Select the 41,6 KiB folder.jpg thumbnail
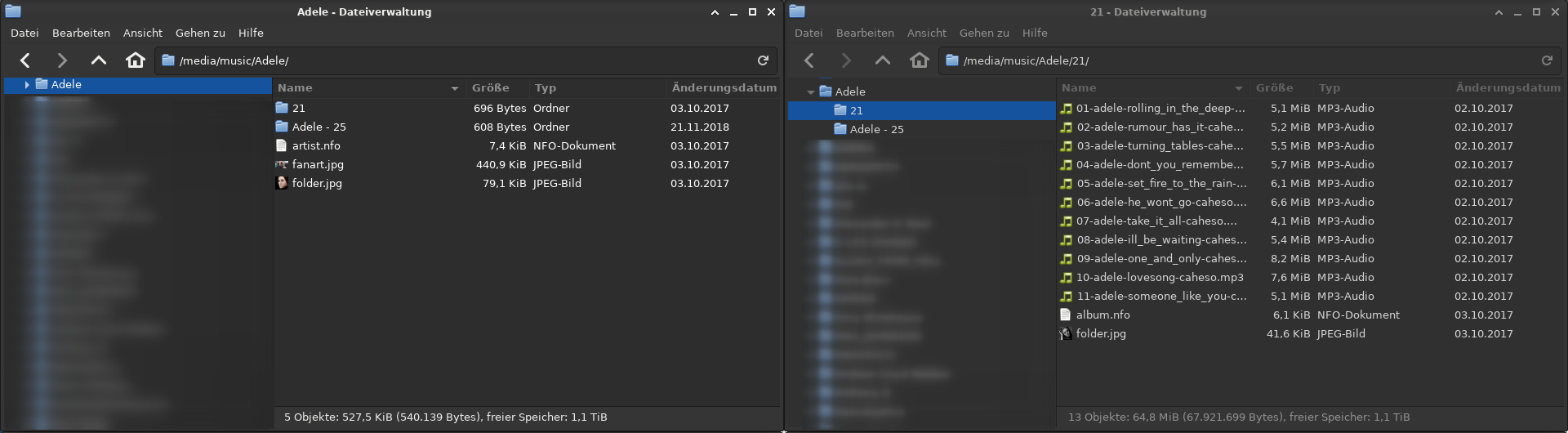This screenshot has width=1568, height=433. pos(1067,333)
